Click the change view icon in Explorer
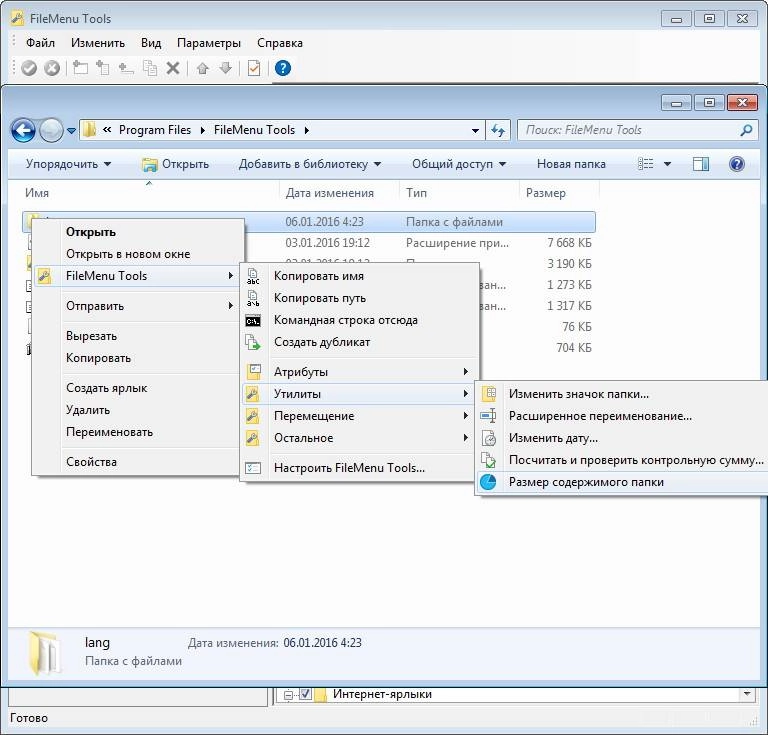 point(646,164)
